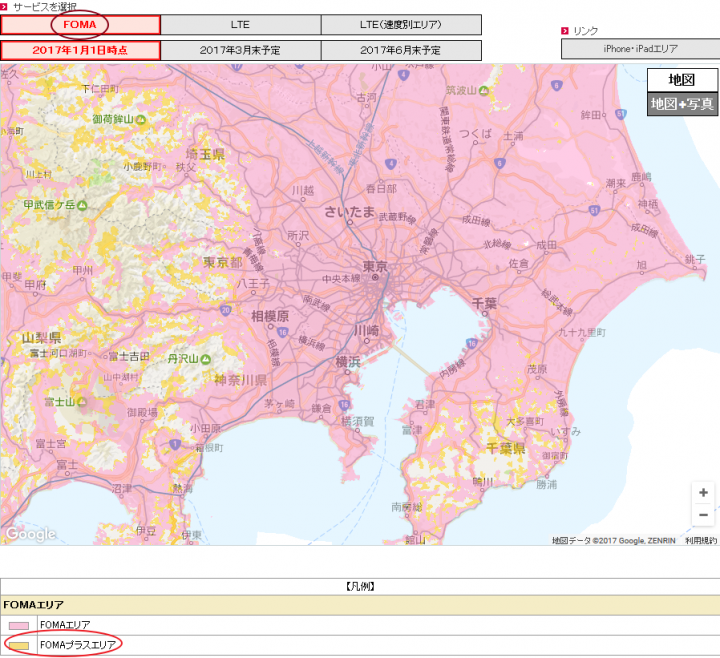Show the 2017年6月末予定 coverage
This screenshot has height=658, width=720.
click(401, 50)
